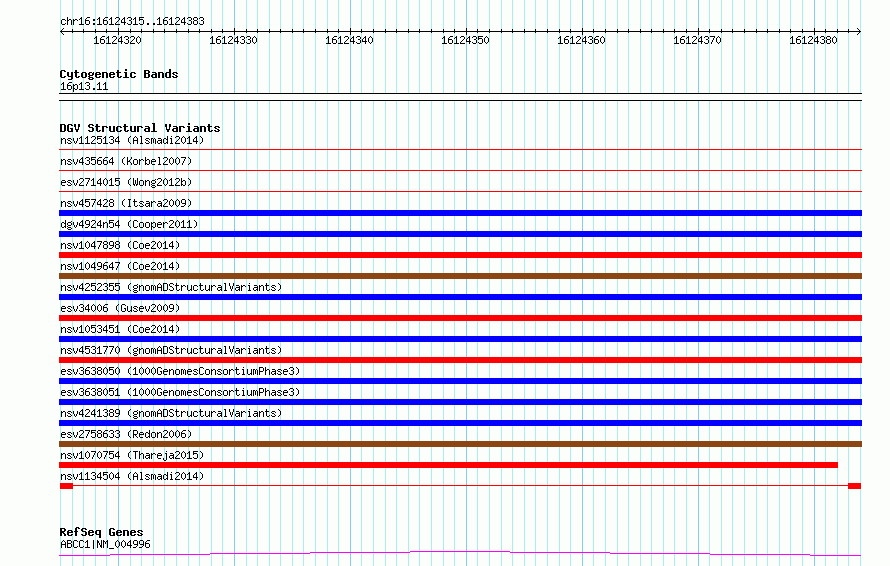This screenshot has height=566, width=890.
Task: Select the nsv1070754 (Thareja2015) red bar
Action: [x=448, y=465]
